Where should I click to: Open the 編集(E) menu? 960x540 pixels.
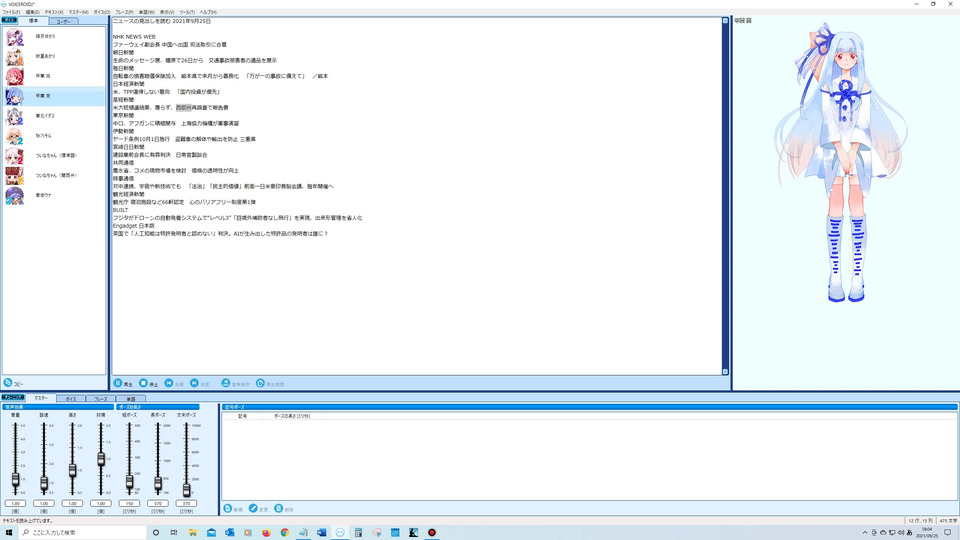(x=32, y=12)
